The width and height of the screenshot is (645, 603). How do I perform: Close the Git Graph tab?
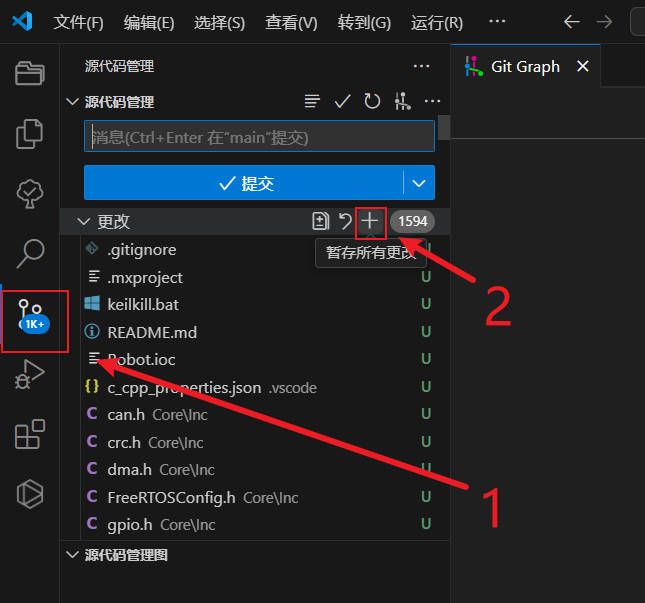[582, 67]
